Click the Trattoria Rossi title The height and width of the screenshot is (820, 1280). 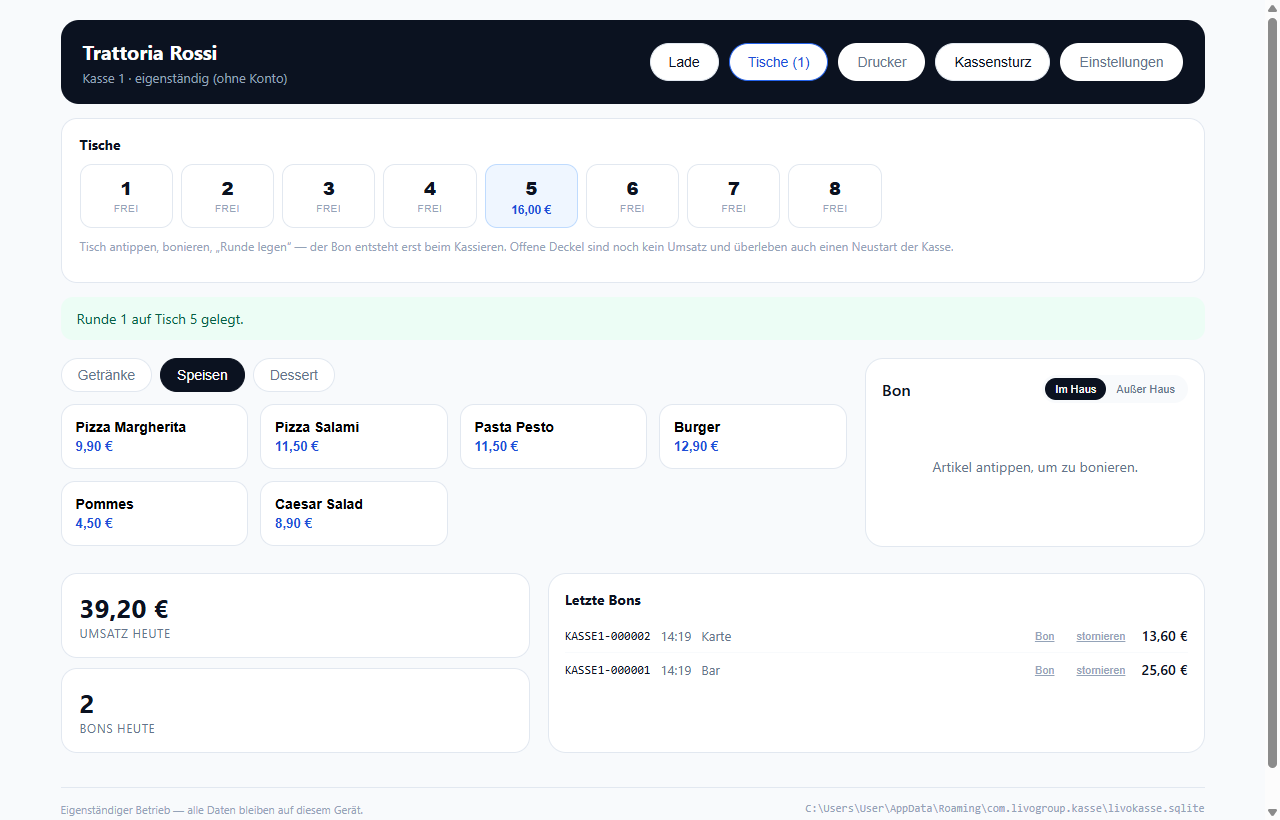click(150, 53)
